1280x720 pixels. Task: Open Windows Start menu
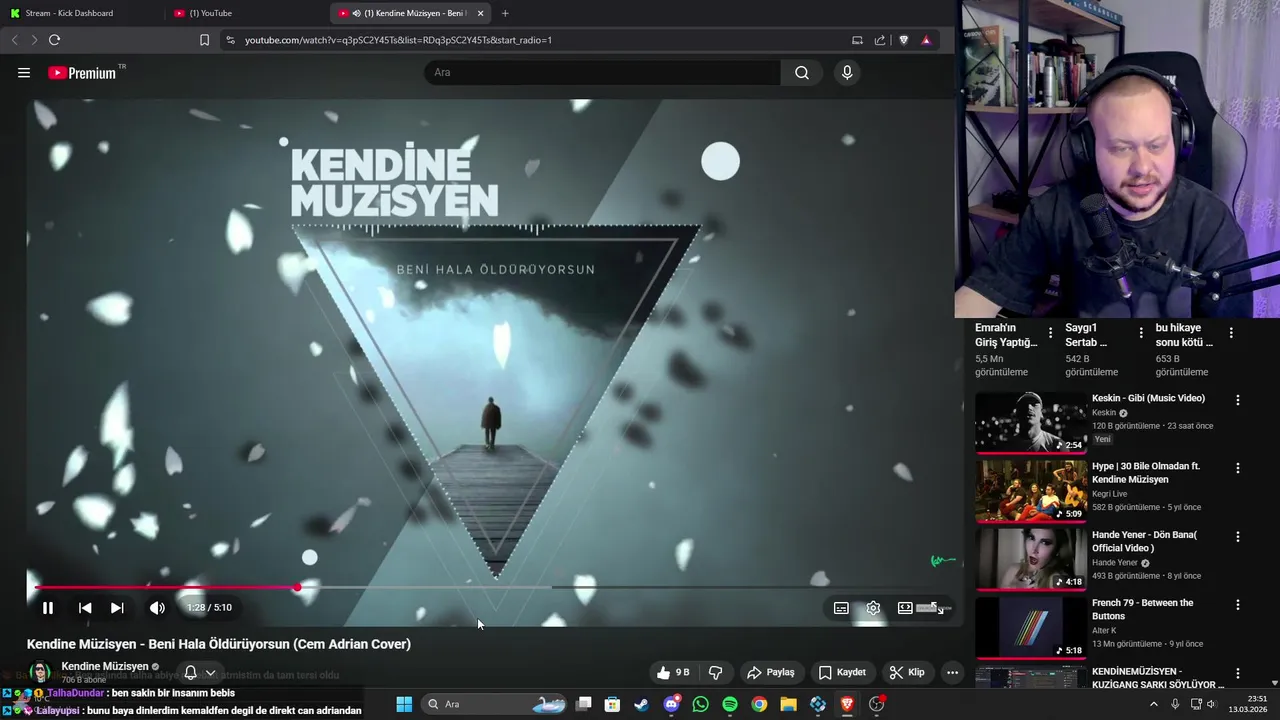404,704
